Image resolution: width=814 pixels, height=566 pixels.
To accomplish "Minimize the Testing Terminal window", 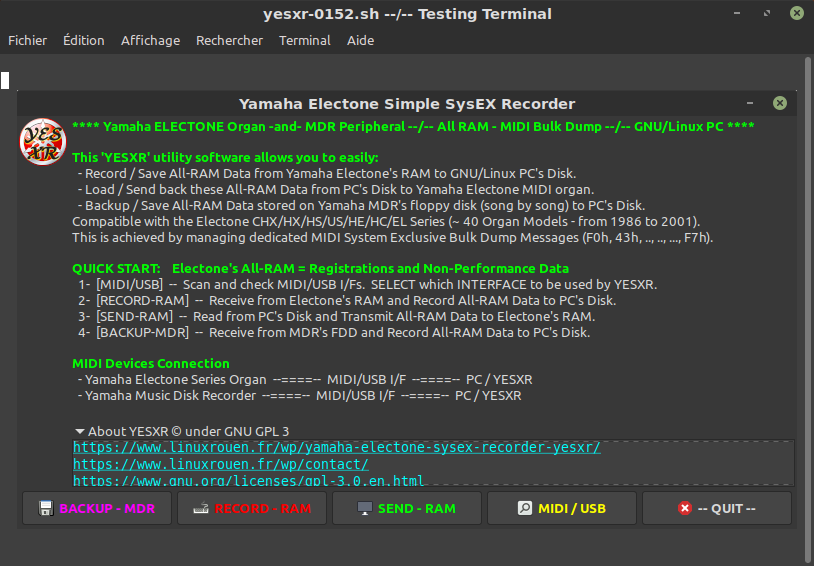I will click(737, 13).
